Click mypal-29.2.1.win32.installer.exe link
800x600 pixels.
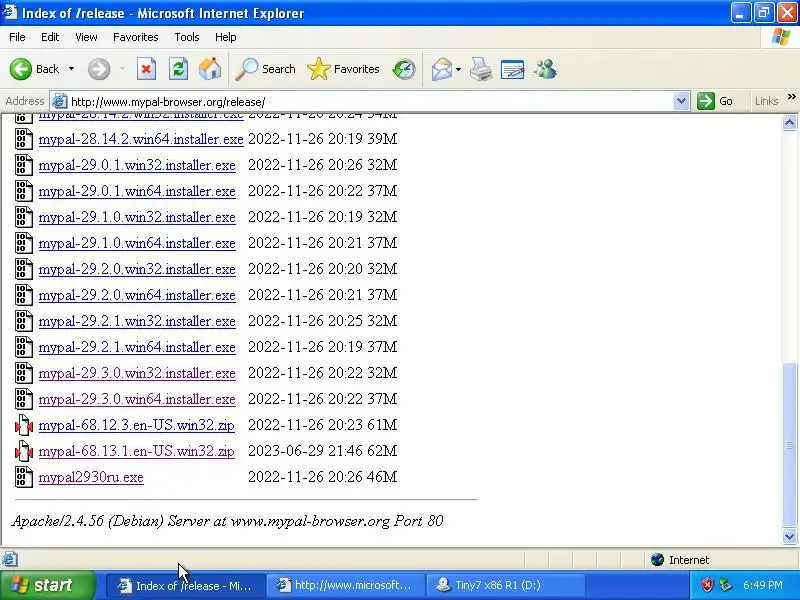click(x=137, y=321)
